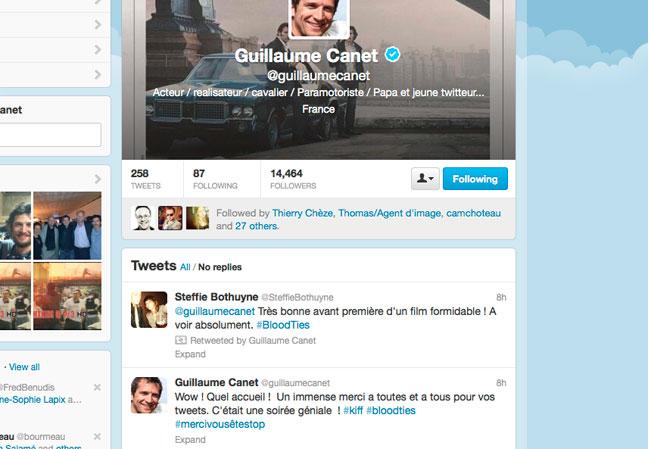
Task: Click Thierry Chèze's avatar in Followed by
Action: coord(143,218)
